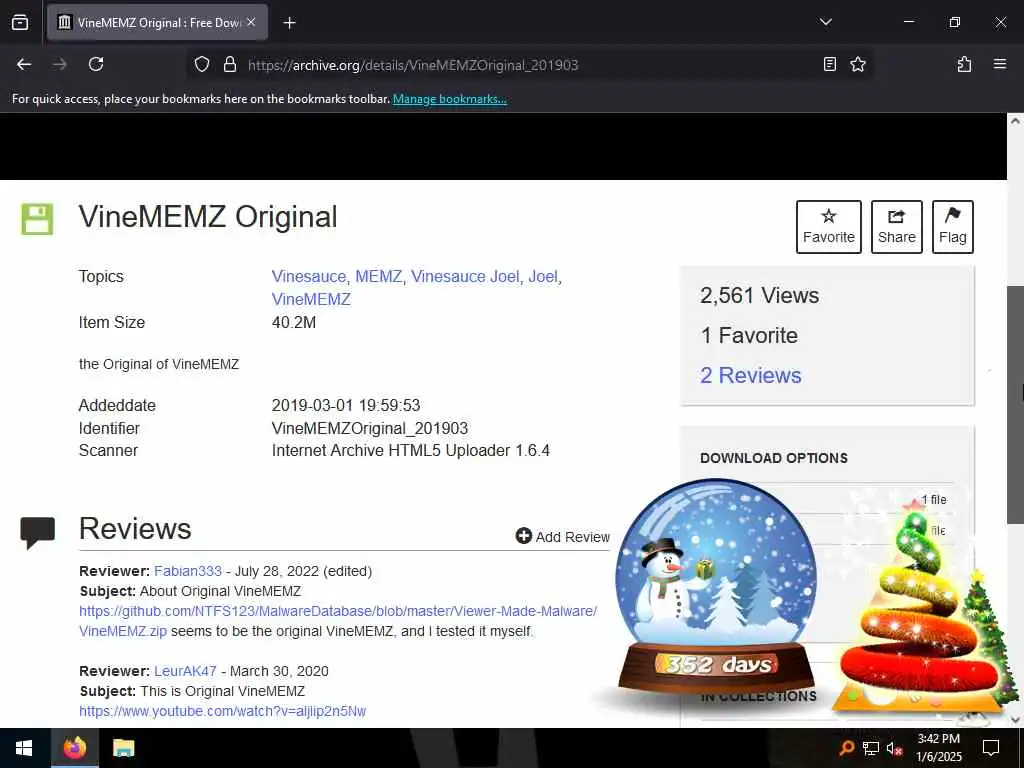Open reviewer Fabian333 profile
Image resolution: width=1024 pixels, height=768 pixels.
[187, 571]
